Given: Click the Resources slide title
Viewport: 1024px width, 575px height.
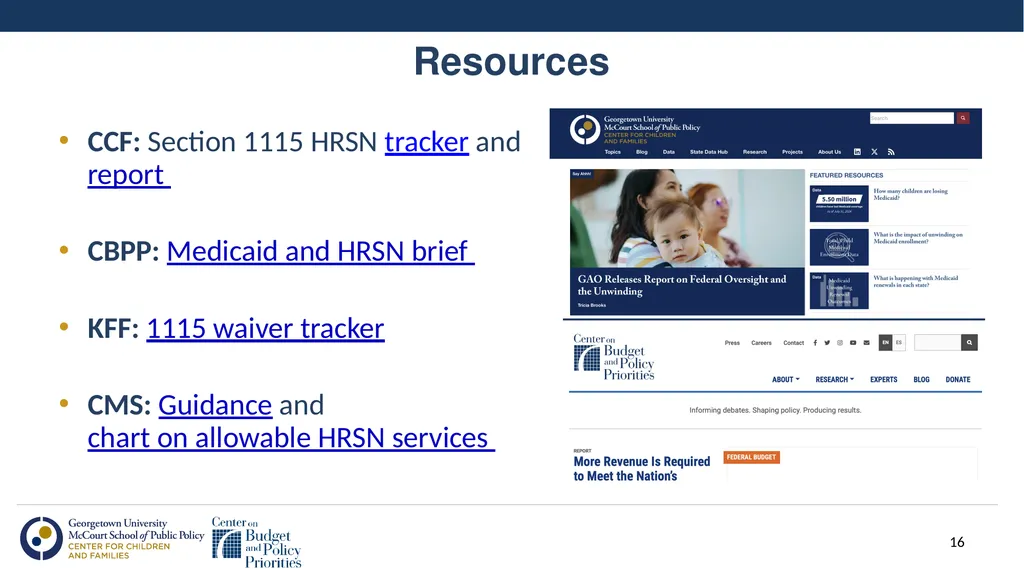Looking at the screenshot, I should point(511,62).
